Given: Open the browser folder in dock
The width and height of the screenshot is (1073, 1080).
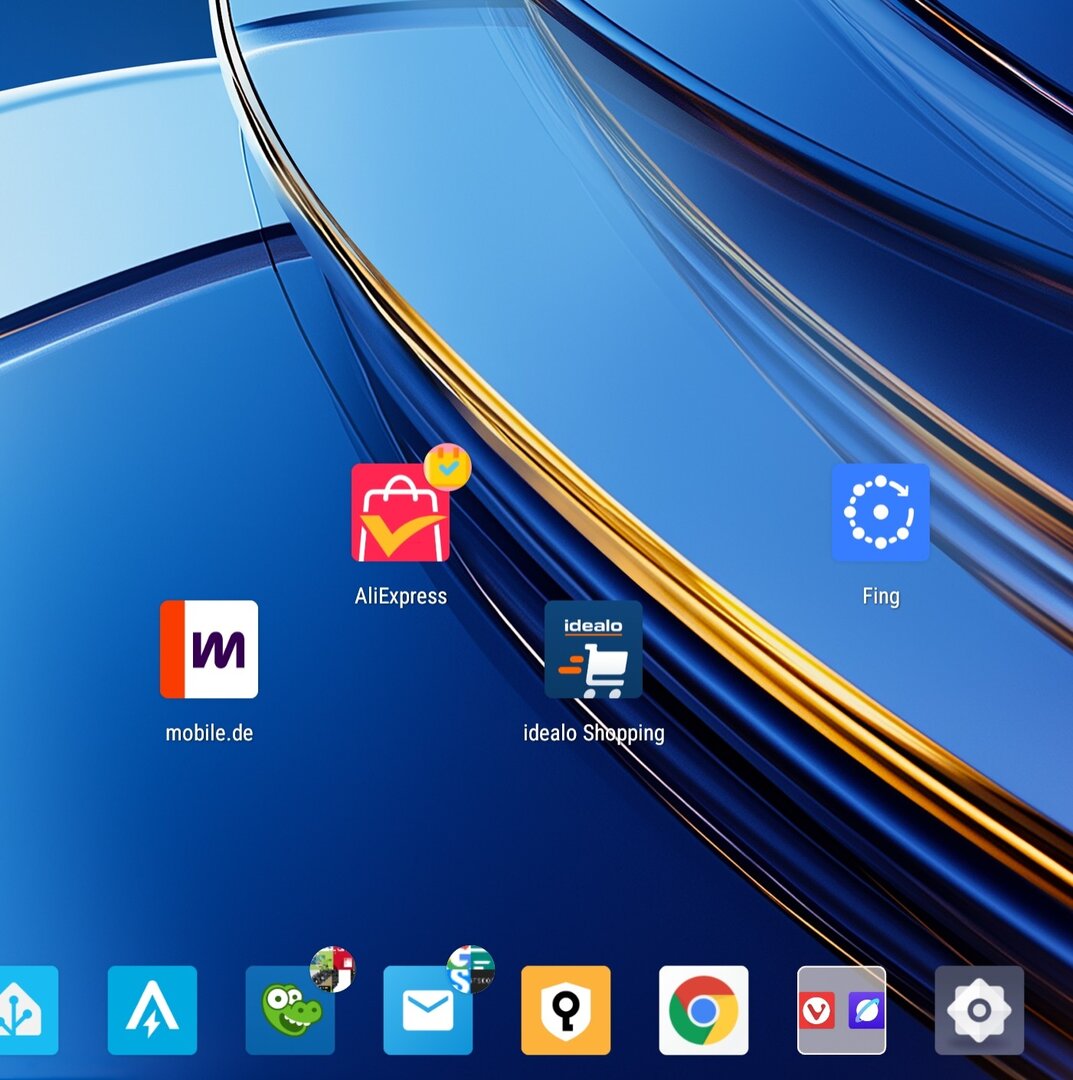Looking at the screenshot, I should click(x=841, y=1010).
